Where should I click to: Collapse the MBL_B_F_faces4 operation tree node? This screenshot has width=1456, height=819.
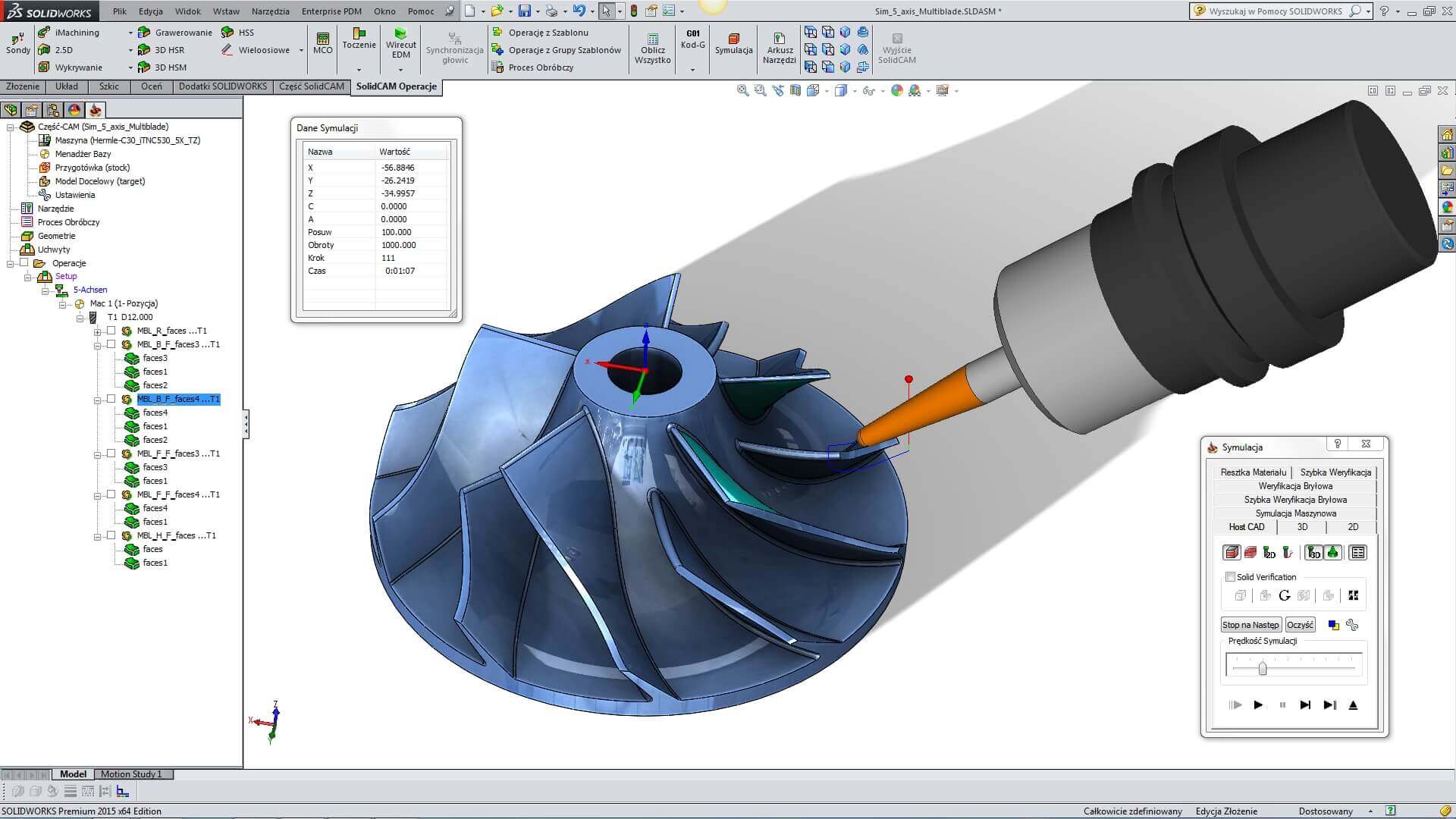tap(97, 400)
